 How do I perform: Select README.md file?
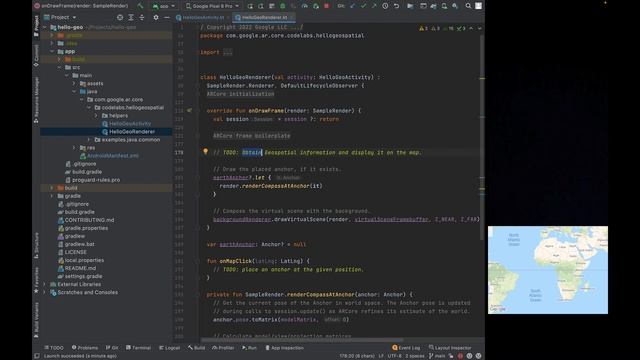pyautogui.click(x=80, y=268)
